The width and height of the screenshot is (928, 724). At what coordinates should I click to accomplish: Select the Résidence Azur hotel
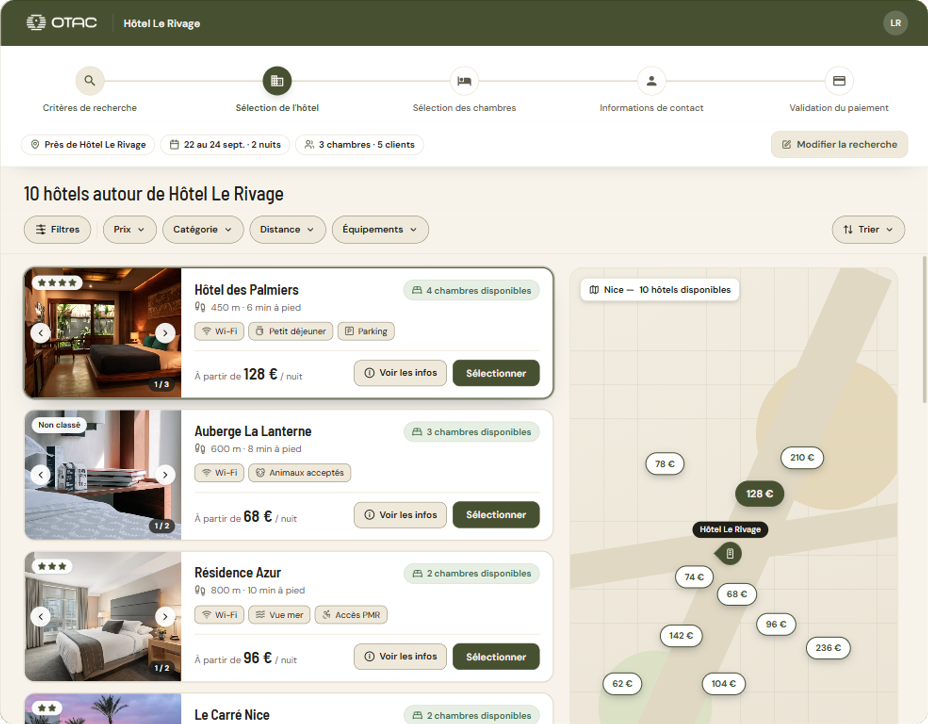point(496,657)
